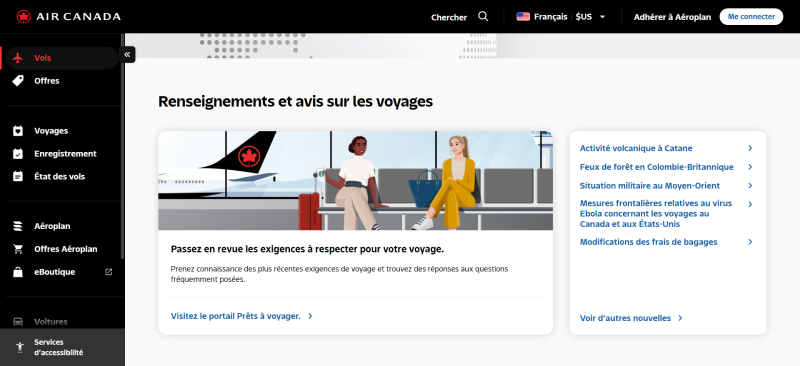This screenshot has width=800, height=366.
Task: Click the airplane icon beside Vols
Action: point(18,58)
